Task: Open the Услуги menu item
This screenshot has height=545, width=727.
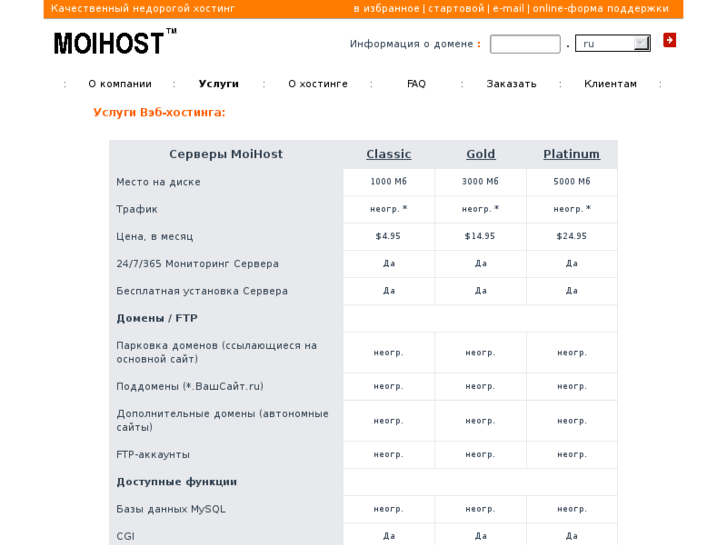Action: [x=219, y=84]
